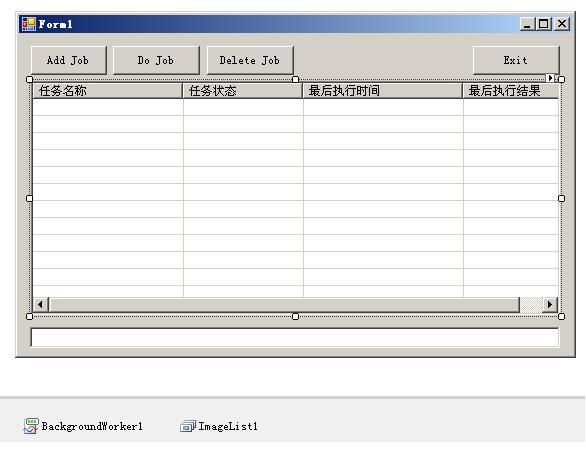Click the Add Job button
This screenshot has width=586, height=450.
pyautogui.click(x=69, y=60)
